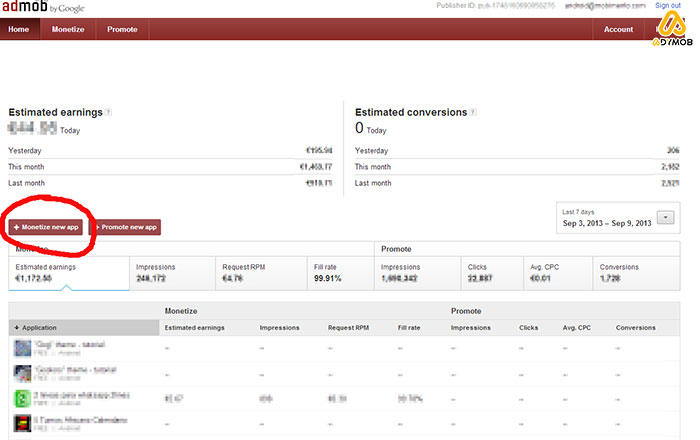This screenshot has width=700, height=440.
Task: Click the second app's thumbnail icon
Action: coord(22,374)
